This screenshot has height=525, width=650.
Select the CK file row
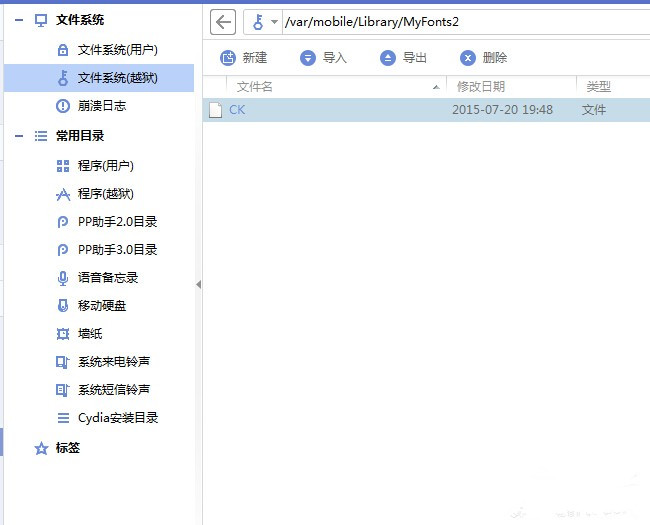427,110
